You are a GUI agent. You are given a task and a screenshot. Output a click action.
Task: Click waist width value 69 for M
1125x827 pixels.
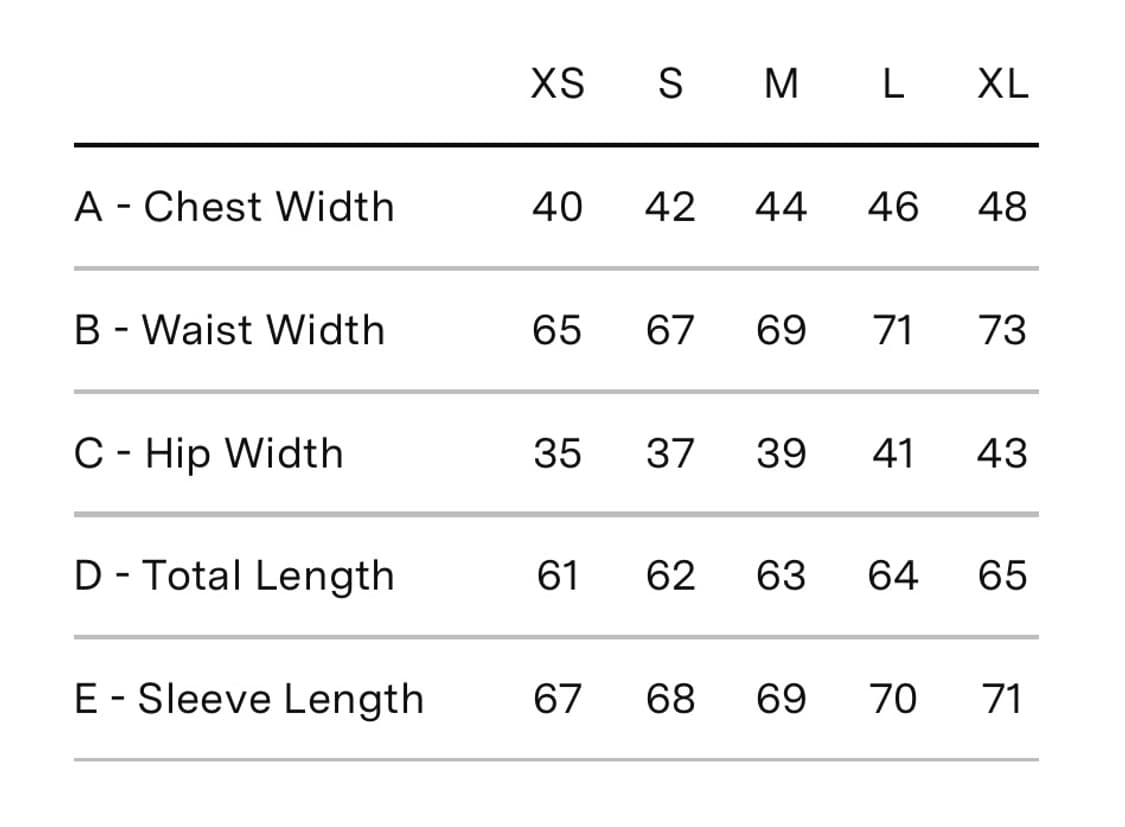pyautogui.click(x=781, y=330)
